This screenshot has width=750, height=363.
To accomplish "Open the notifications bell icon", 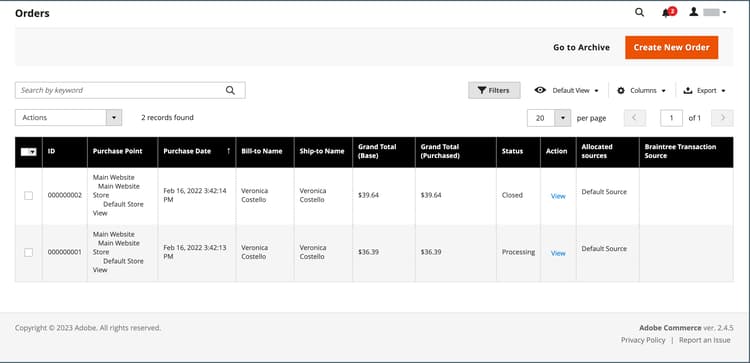I will [669, 12].
